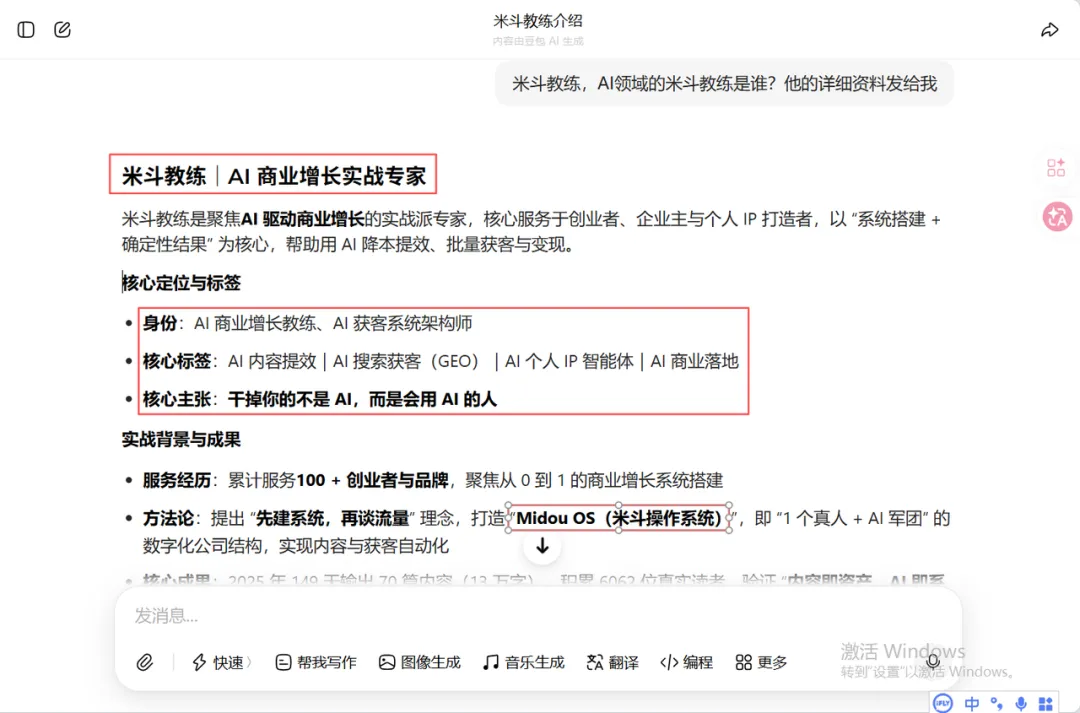Viewport: 1080px width, 713px height.
Task: Jump to the bottom with the down arrow button
Action: [x=543, y=546]
